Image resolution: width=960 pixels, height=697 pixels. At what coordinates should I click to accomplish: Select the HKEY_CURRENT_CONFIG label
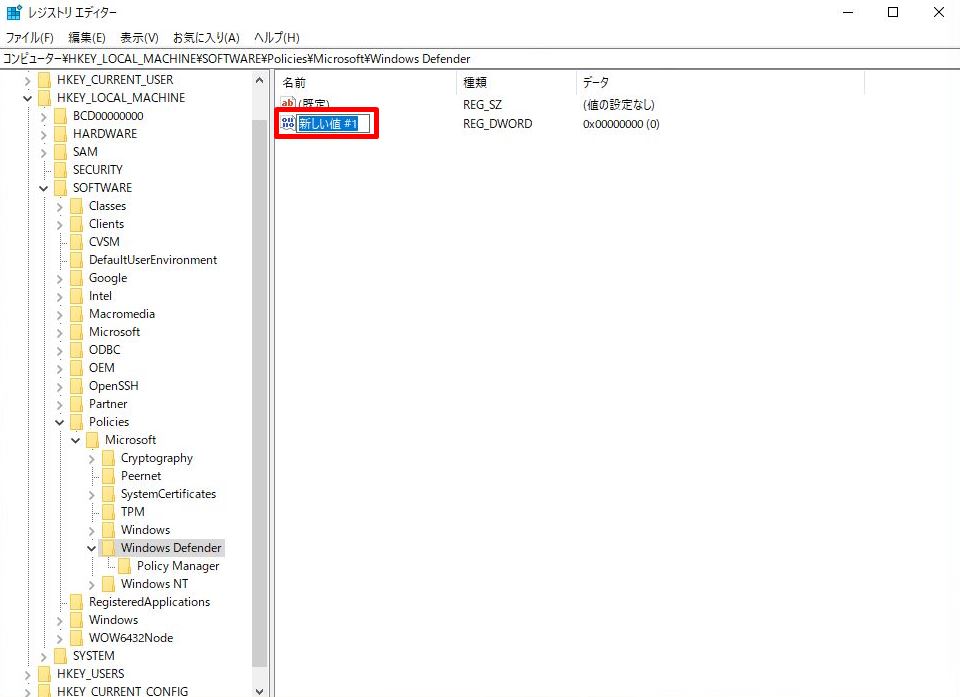122,691
